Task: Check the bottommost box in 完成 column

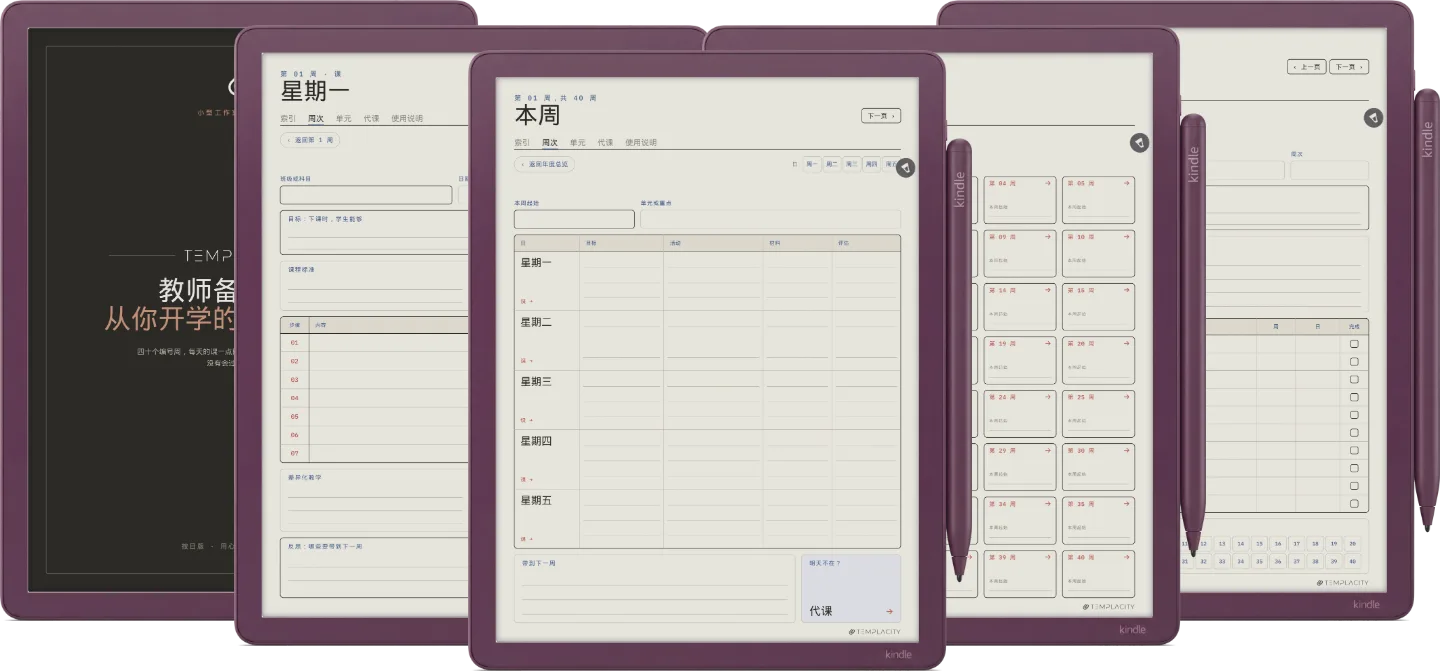Action: (x=1354, y=504)
